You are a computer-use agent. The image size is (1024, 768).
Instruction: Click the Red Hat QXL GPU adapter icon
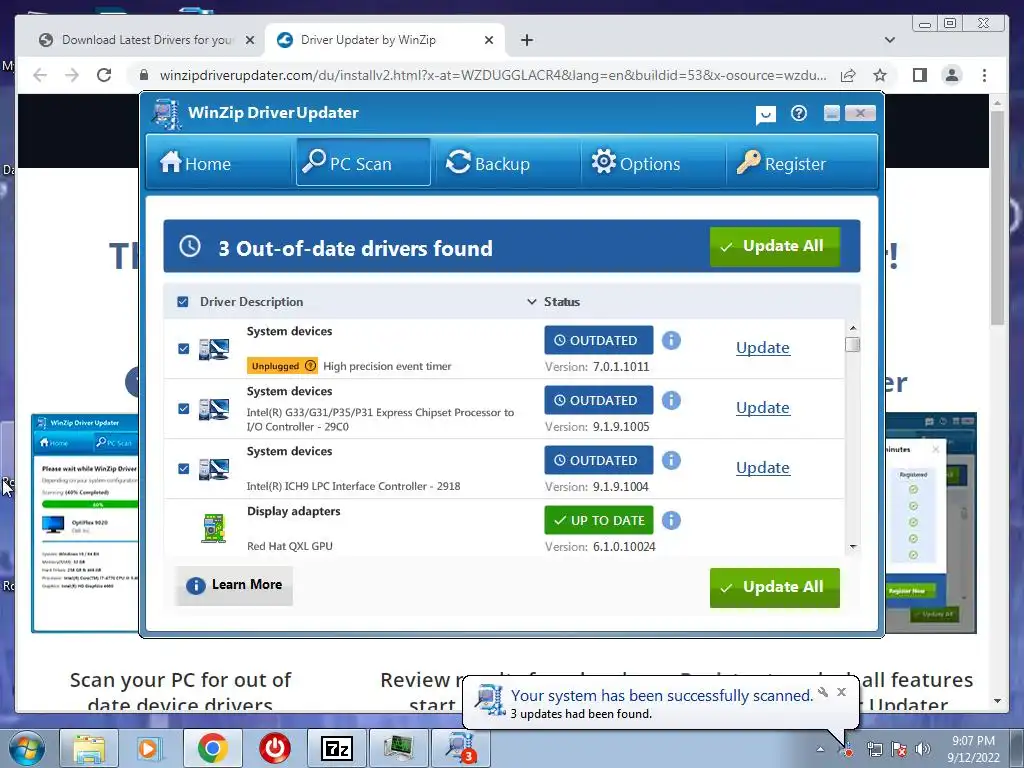tap(213, 529)
